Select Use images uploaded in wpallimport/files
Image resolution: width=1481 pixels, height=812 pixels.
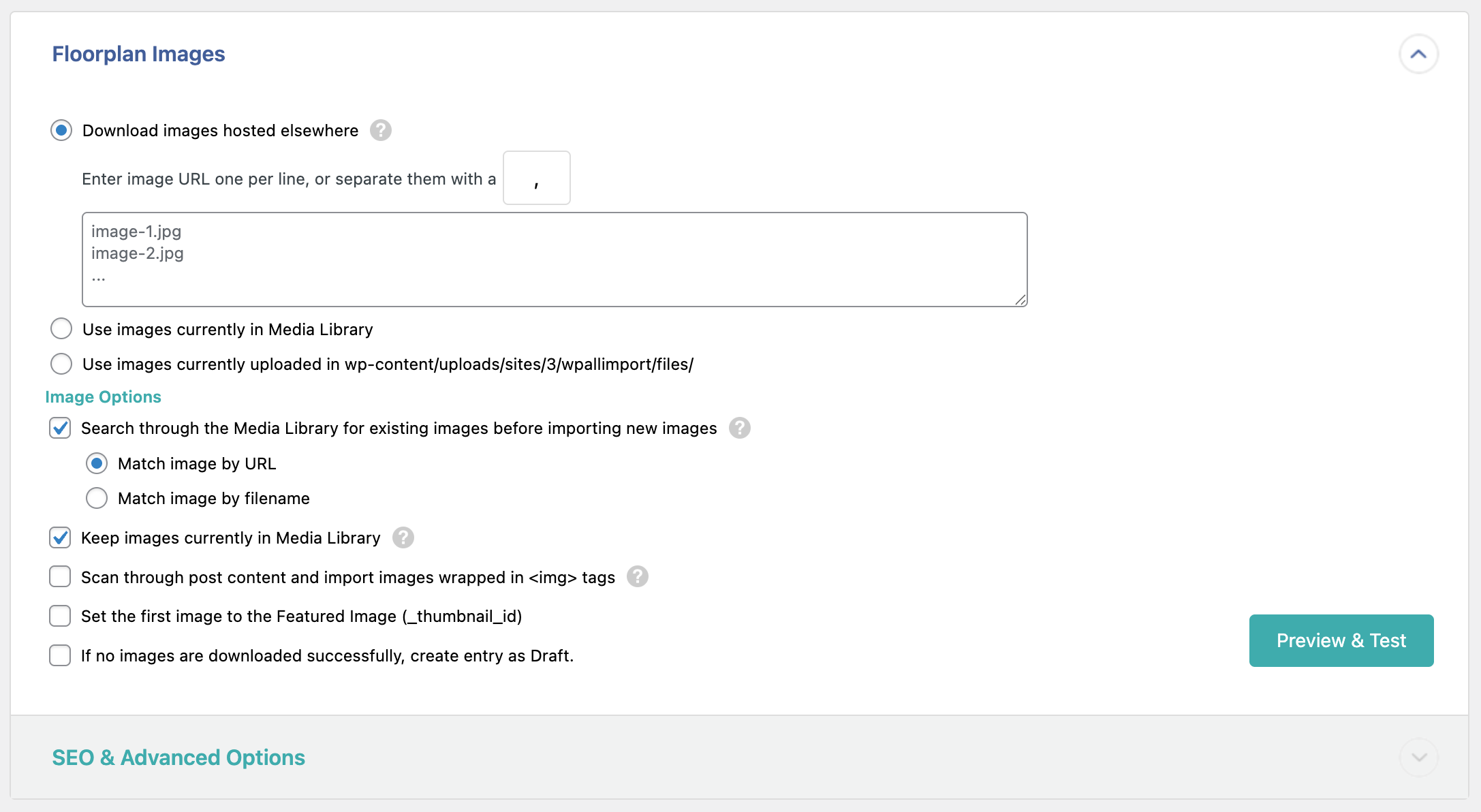click(61, 364)
